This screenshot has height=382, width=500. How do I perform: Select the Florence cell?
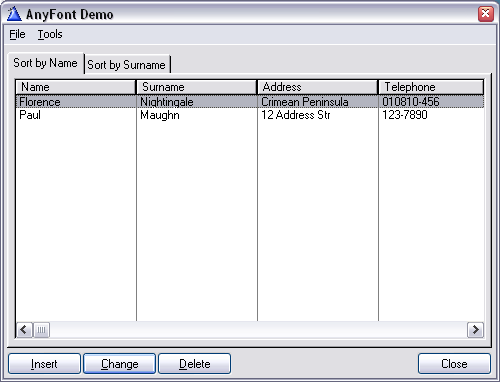click(76, 102)
